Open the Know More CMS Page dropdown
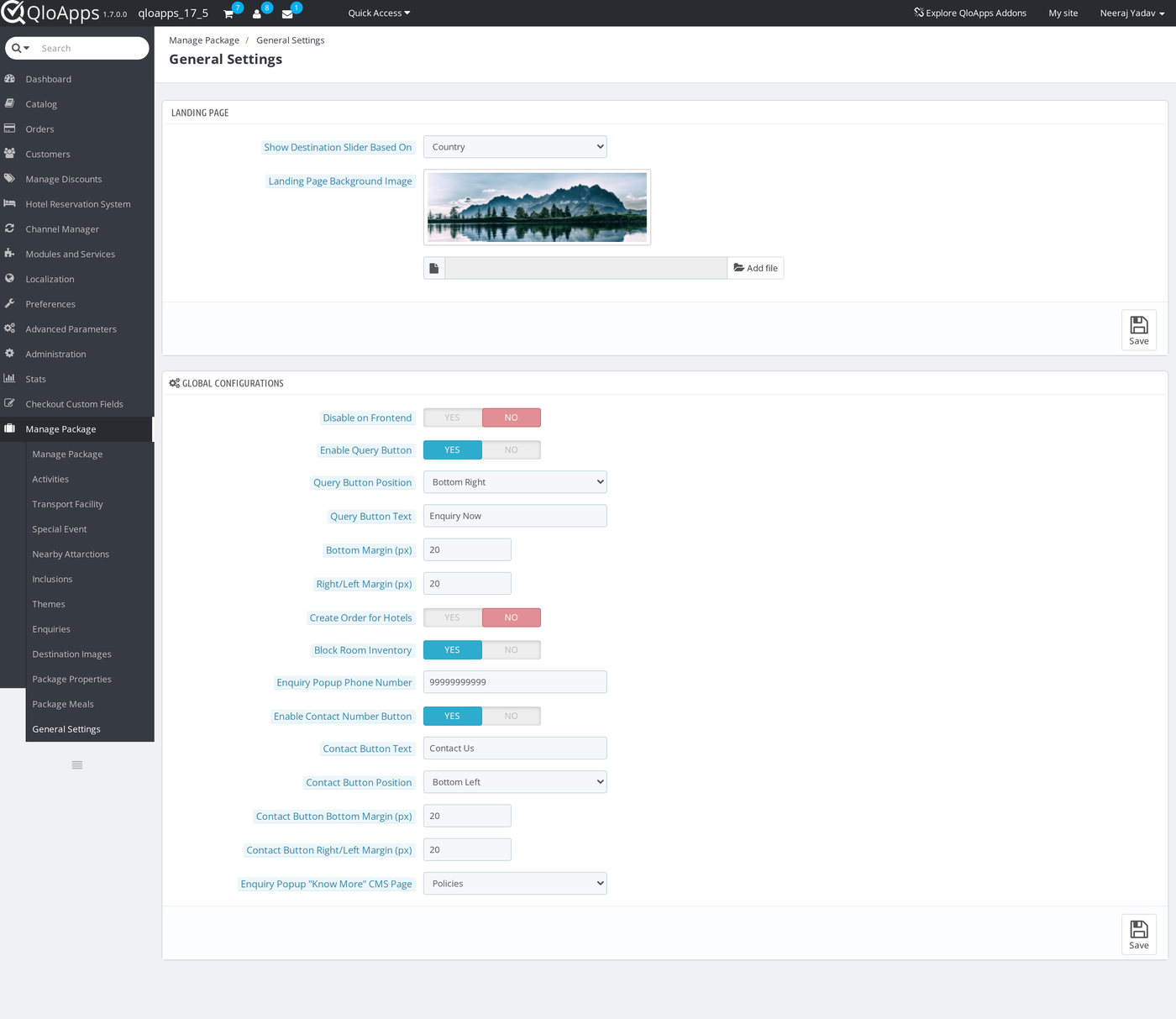 515,884
